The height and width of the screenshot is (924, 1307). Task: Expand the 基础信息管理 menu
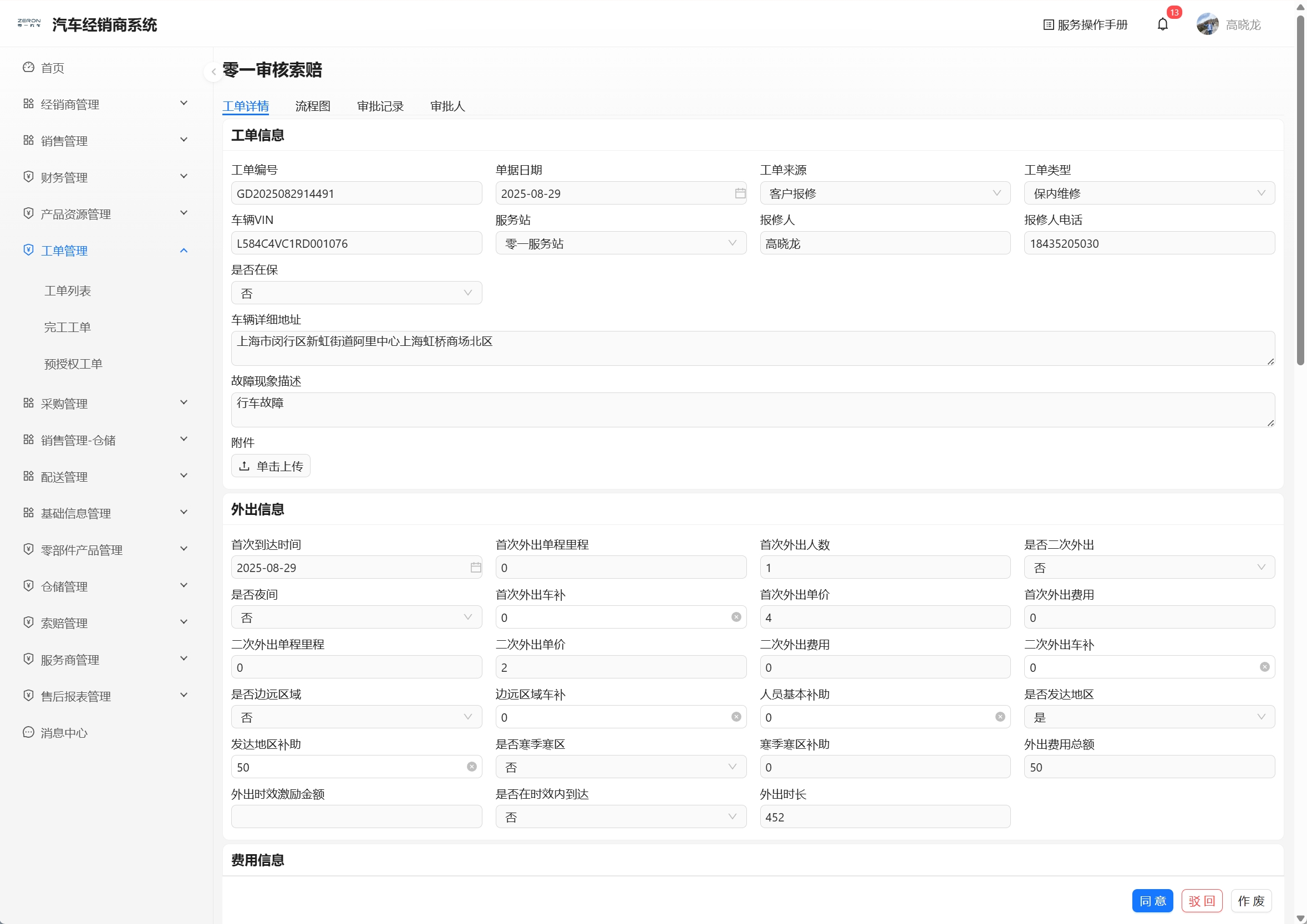tap(106, 513)
